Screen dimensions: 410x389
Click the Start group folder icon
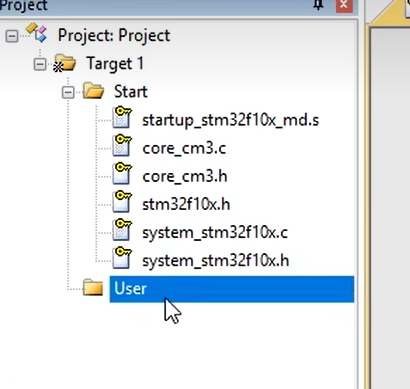click(93, 91)
